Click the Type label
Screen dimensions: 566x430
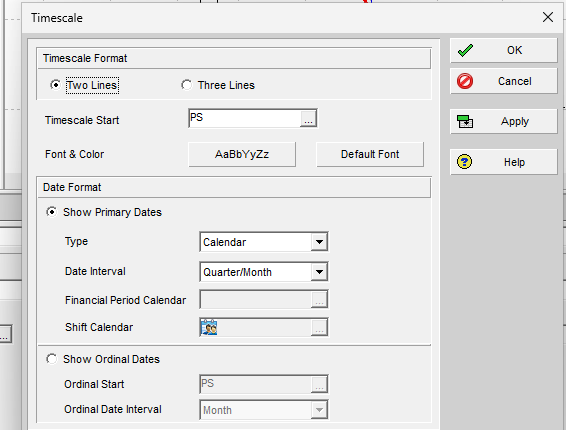[x=76, y=241]
